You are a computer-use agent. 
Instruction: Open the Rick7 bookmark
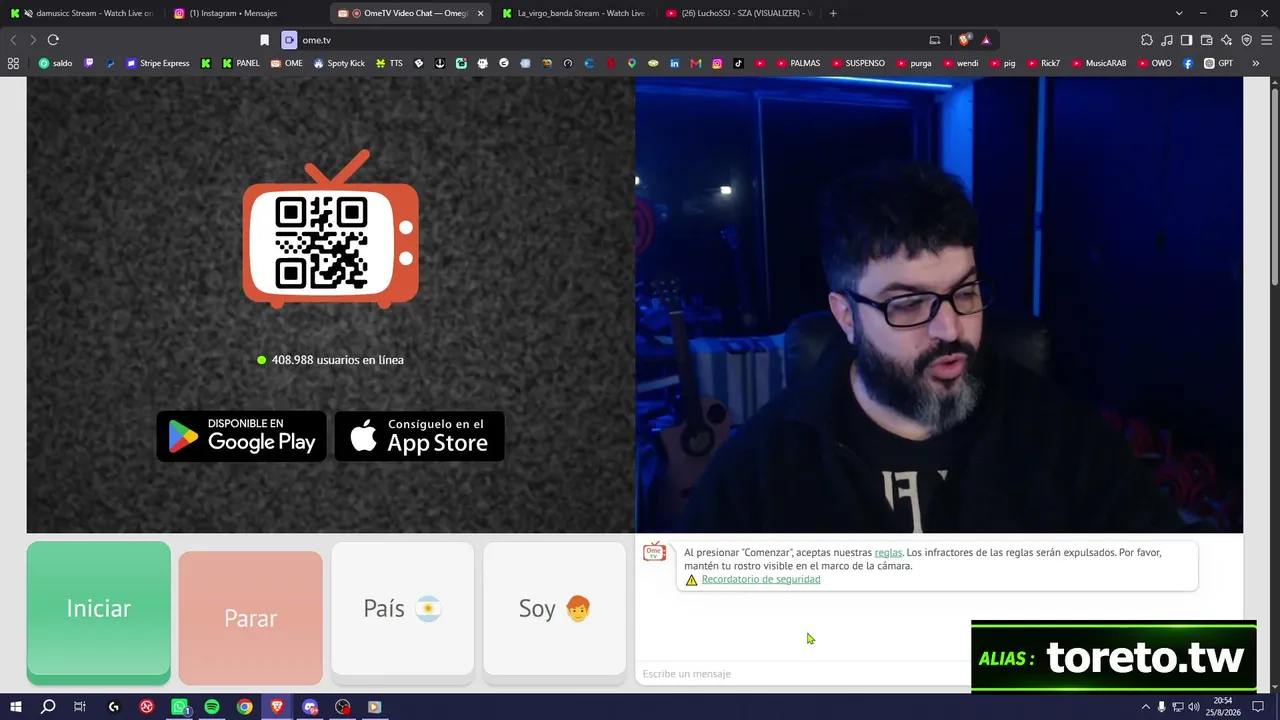pos(1043,63)
